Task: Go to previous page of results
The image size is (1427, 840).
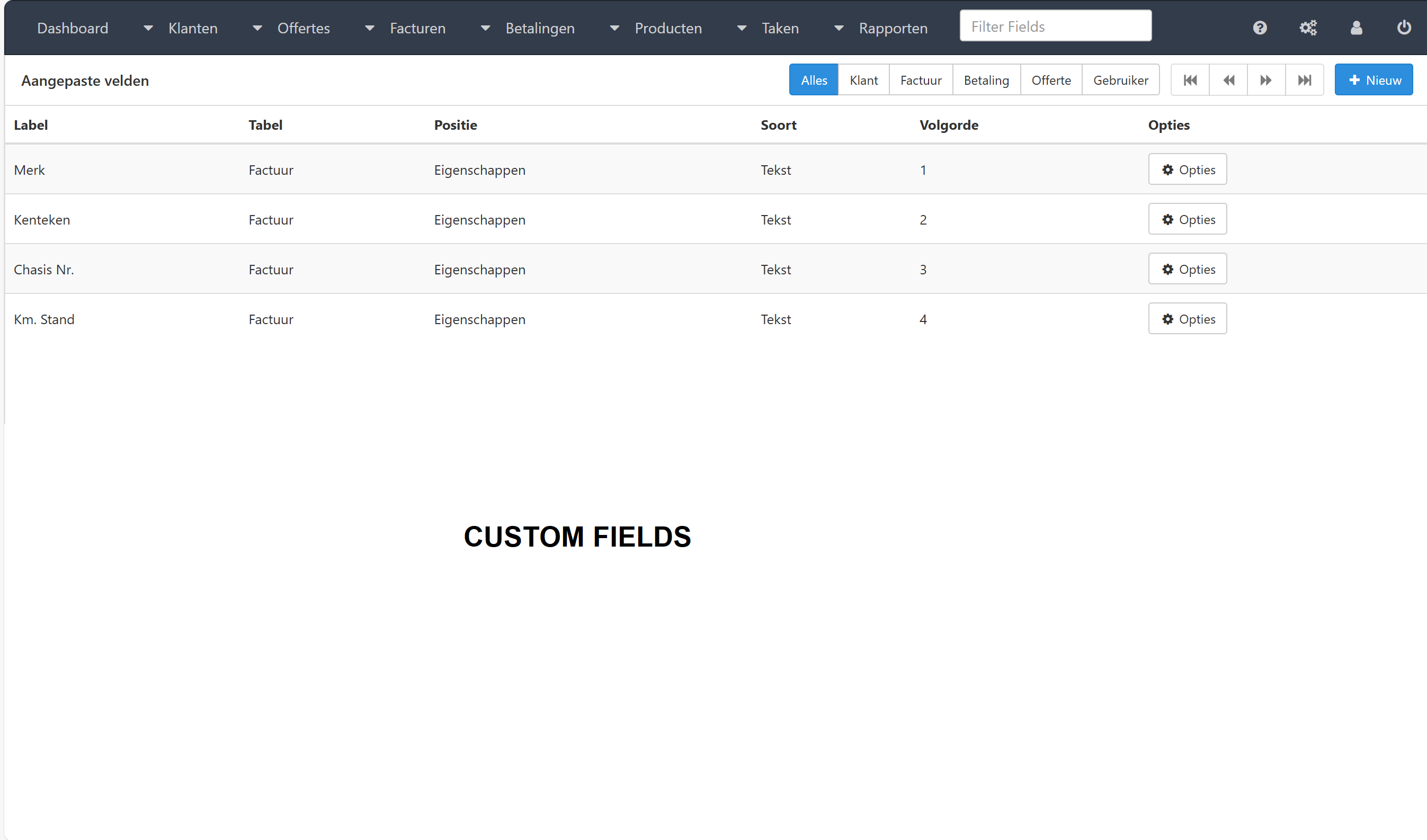Action: click(x=1228, y=81)
